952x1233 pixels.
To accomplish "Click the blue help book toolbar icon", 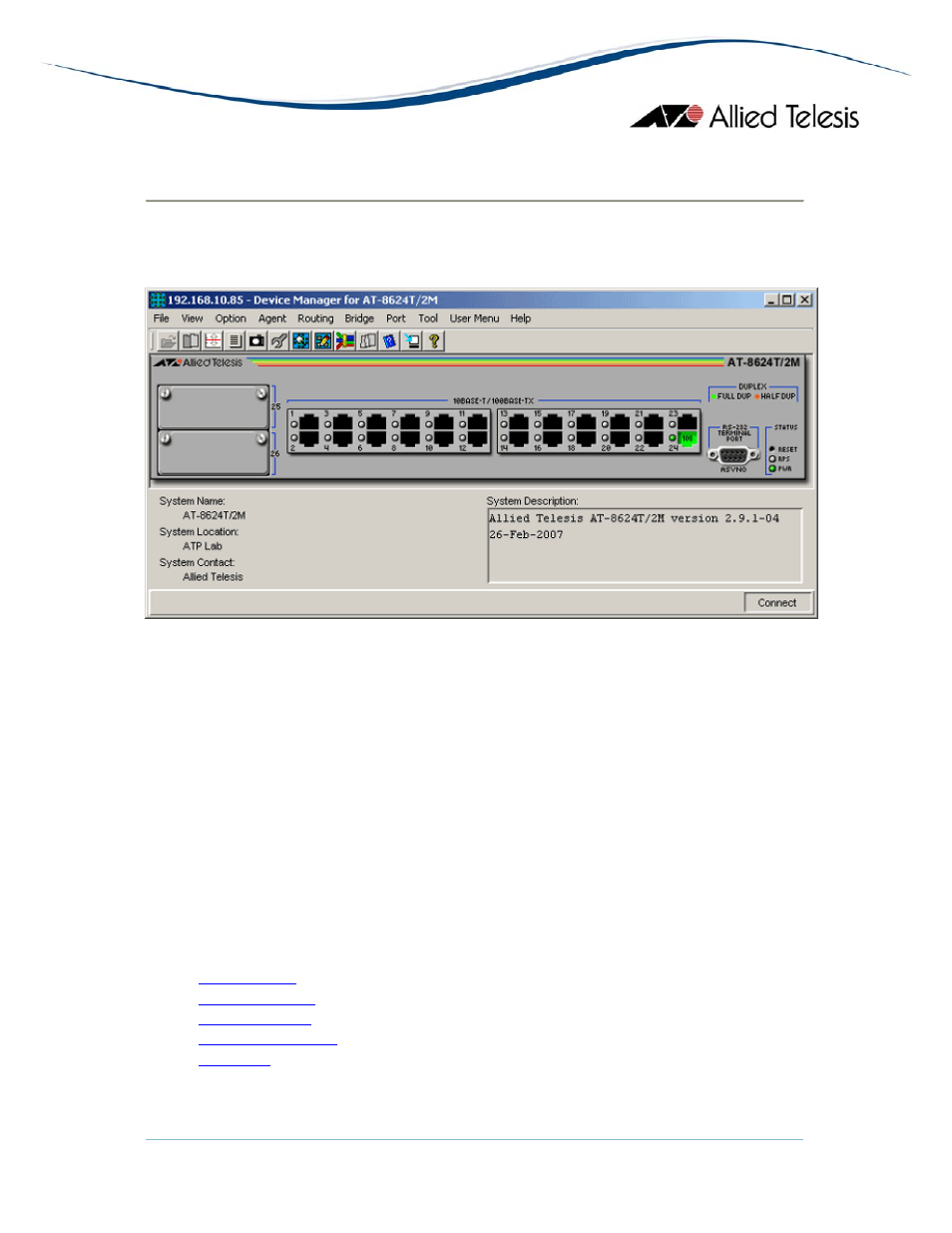I will click(x=390, y=341).
